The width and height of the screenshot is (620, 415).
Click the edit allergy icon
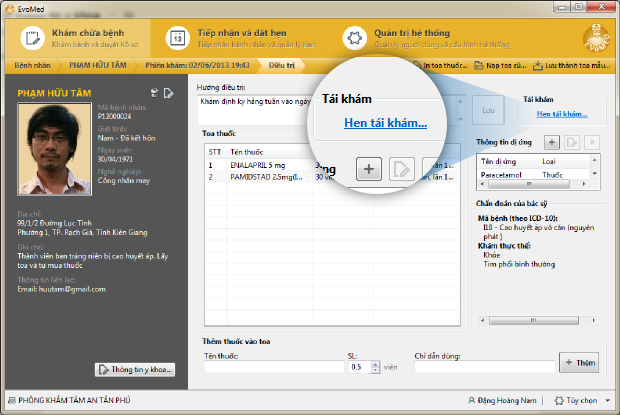click(572, 142)
